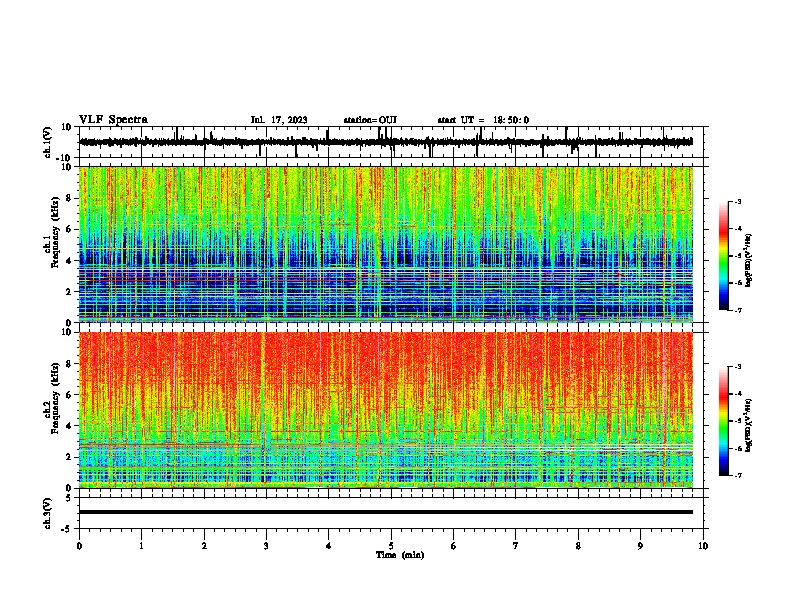Click the thick black ch.3 voltage trace
The height and width of the screenshot is (612, 792).
(386, 512)
